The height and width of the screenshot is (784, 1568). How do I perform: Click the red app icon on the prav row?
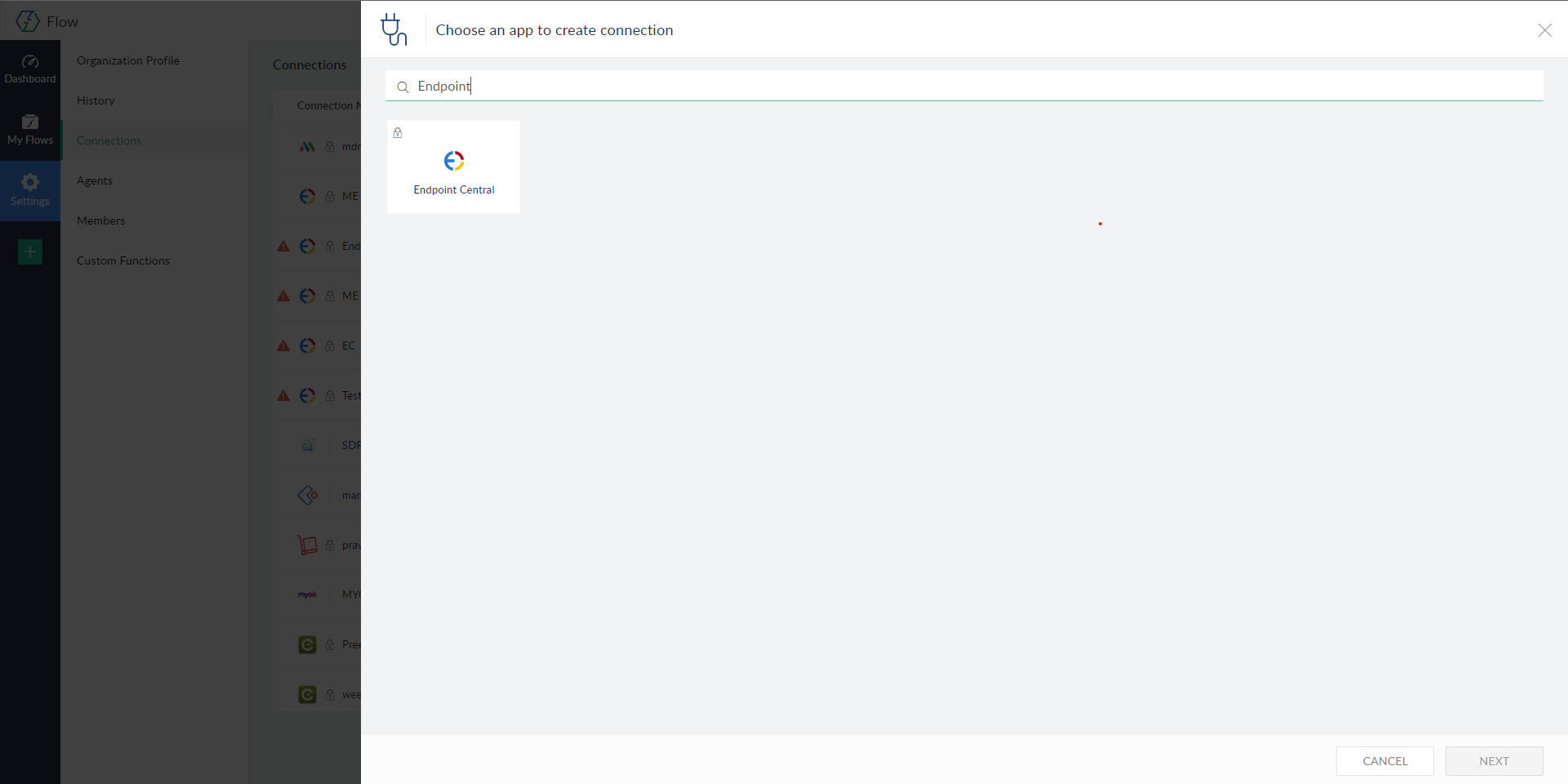pyautogui.click(x=307, y=545)
